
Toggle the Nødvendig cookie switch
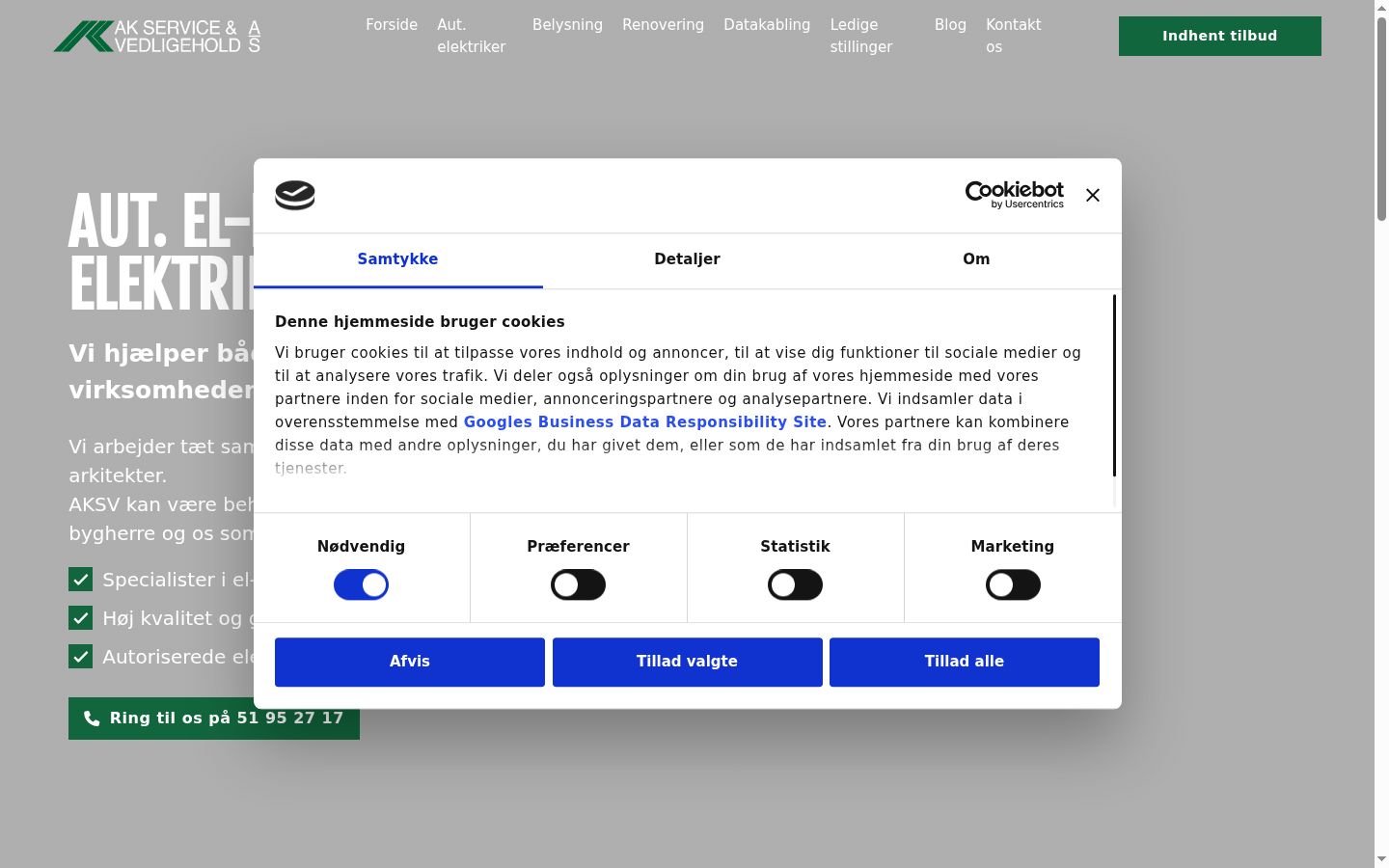[x=361, y=584]
